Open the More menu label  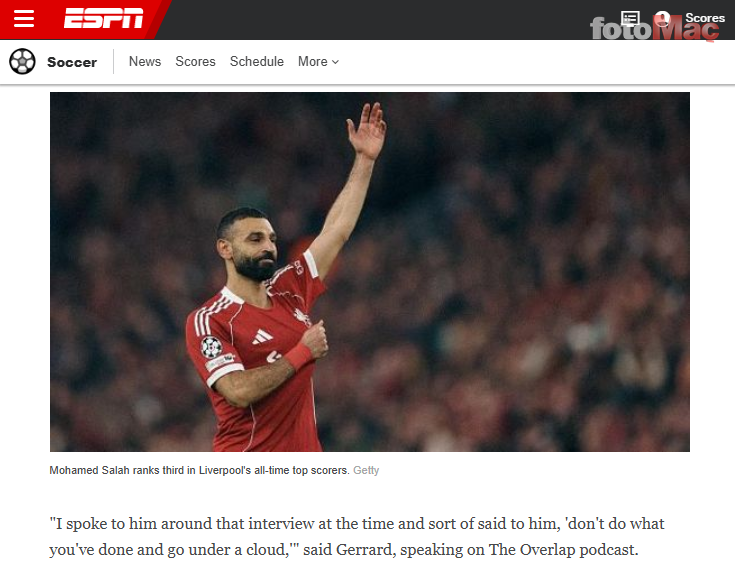coord(313,61)
